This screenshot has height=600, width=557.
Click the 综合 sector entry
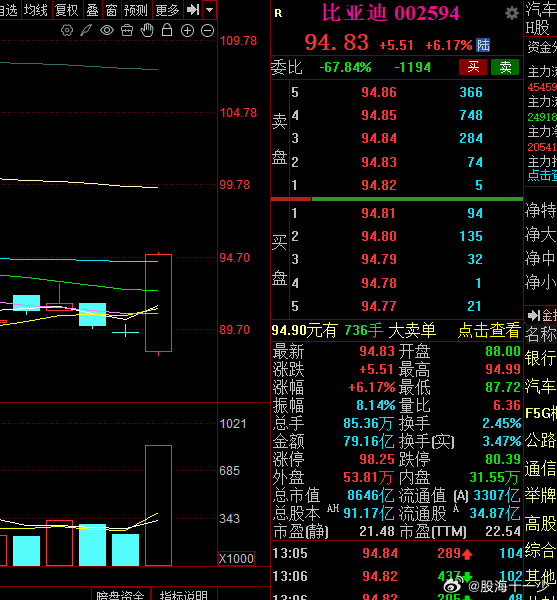point(540,550)
